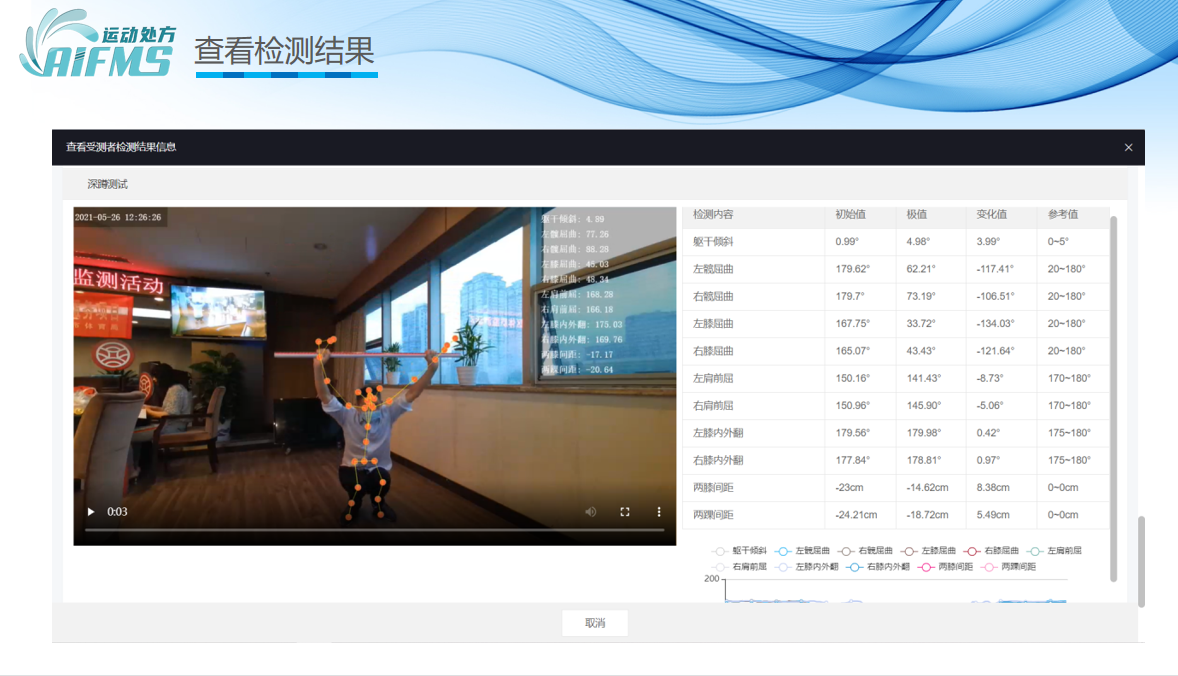The image size is (1178, 676).
Task: Toggle 左髋屈曲 series in chart legend
Action: pyautogui.click(x=783, y=551)
